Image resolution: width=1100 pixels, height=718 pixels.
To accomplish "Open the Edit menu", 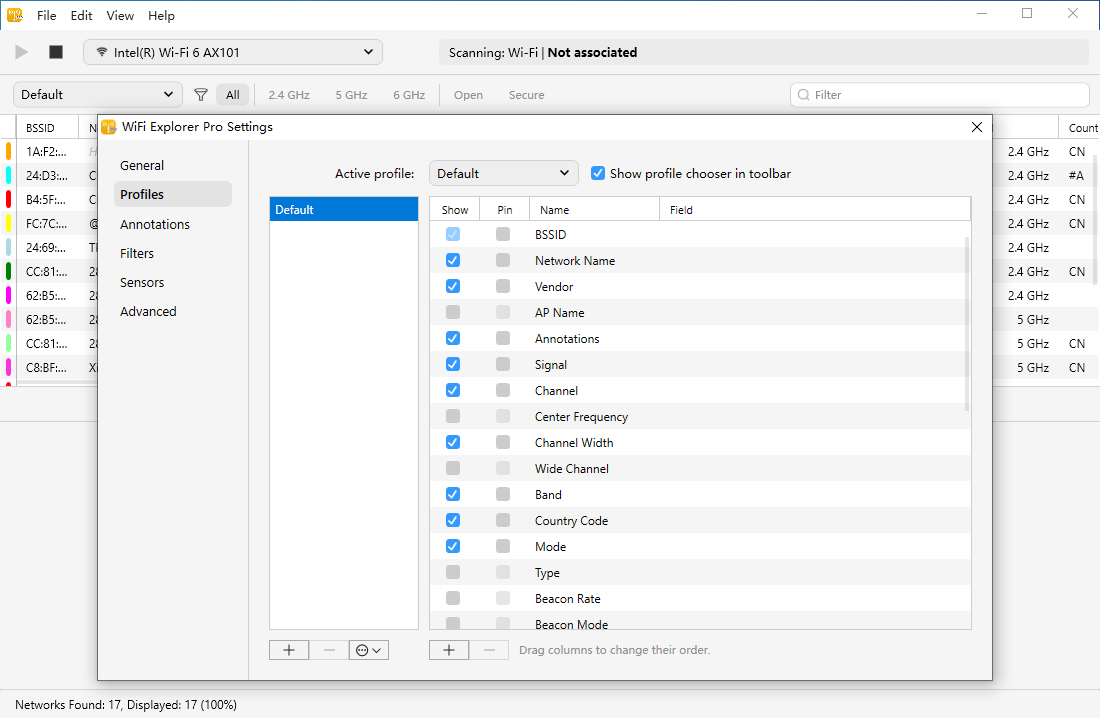I will pyautogui.click(x=81, y=15).
